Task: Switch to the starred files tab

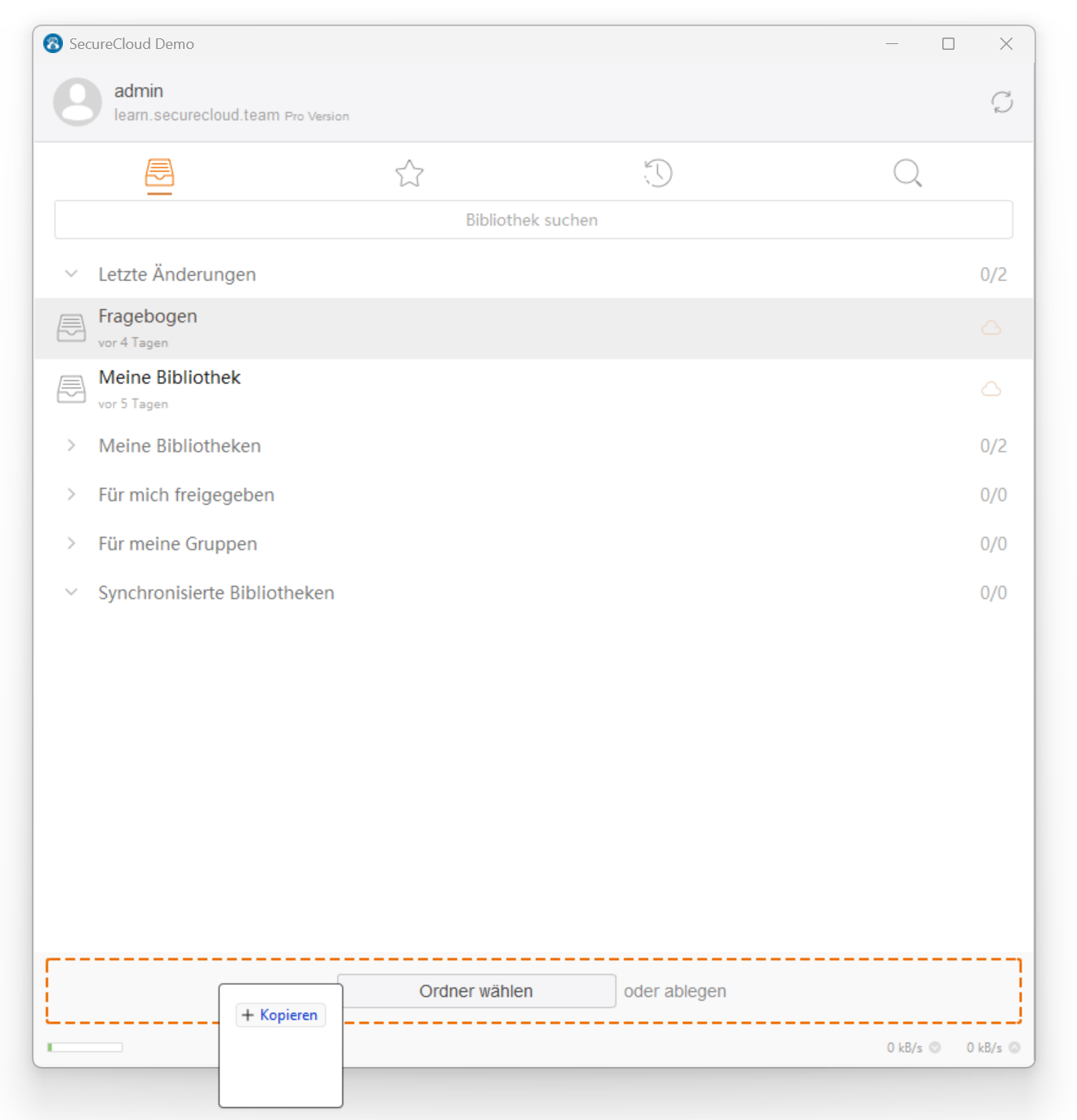Action: (x=409, y=173)
